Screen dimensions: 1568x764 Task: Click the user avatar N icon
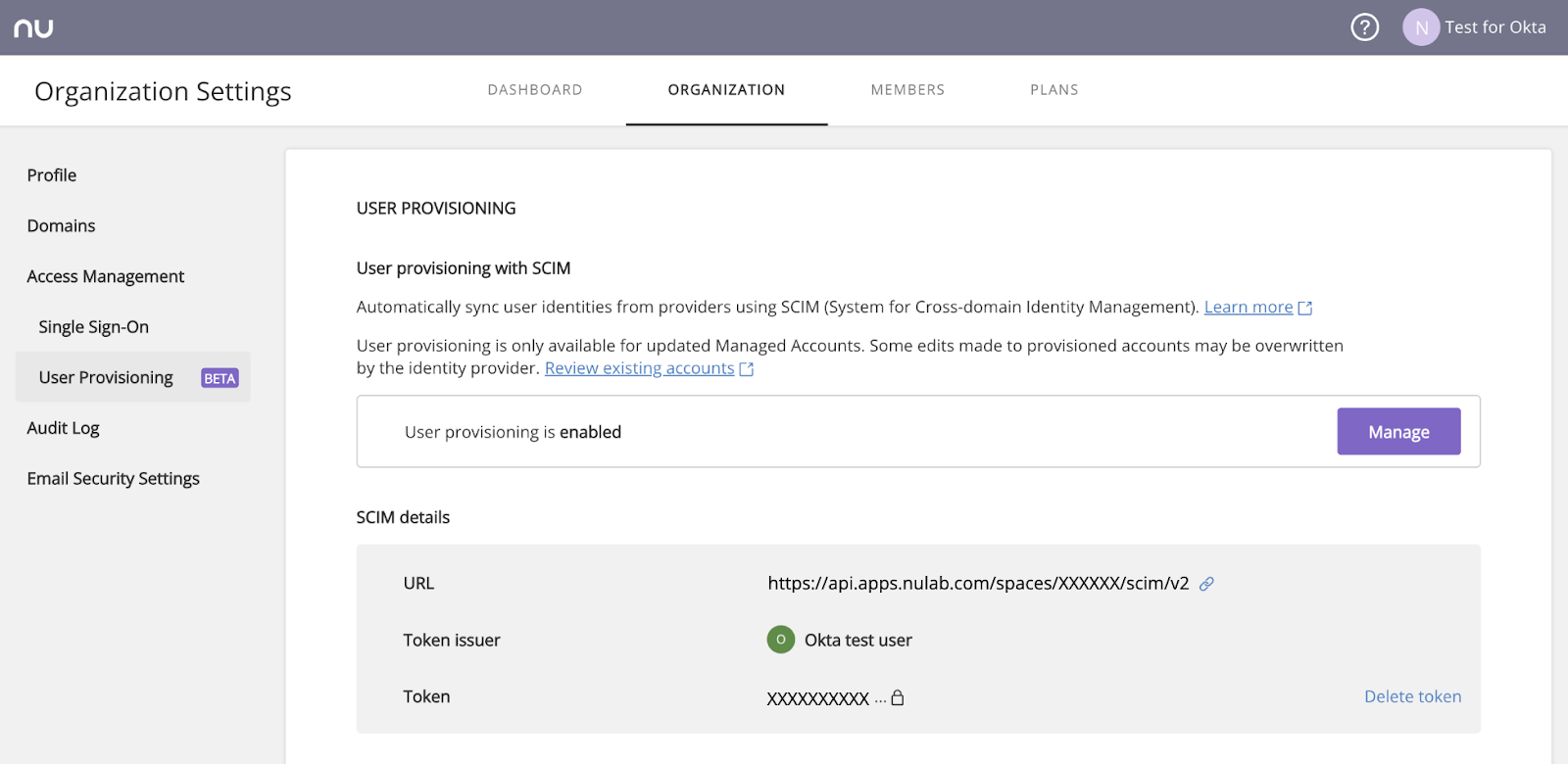coord(1420,27)
